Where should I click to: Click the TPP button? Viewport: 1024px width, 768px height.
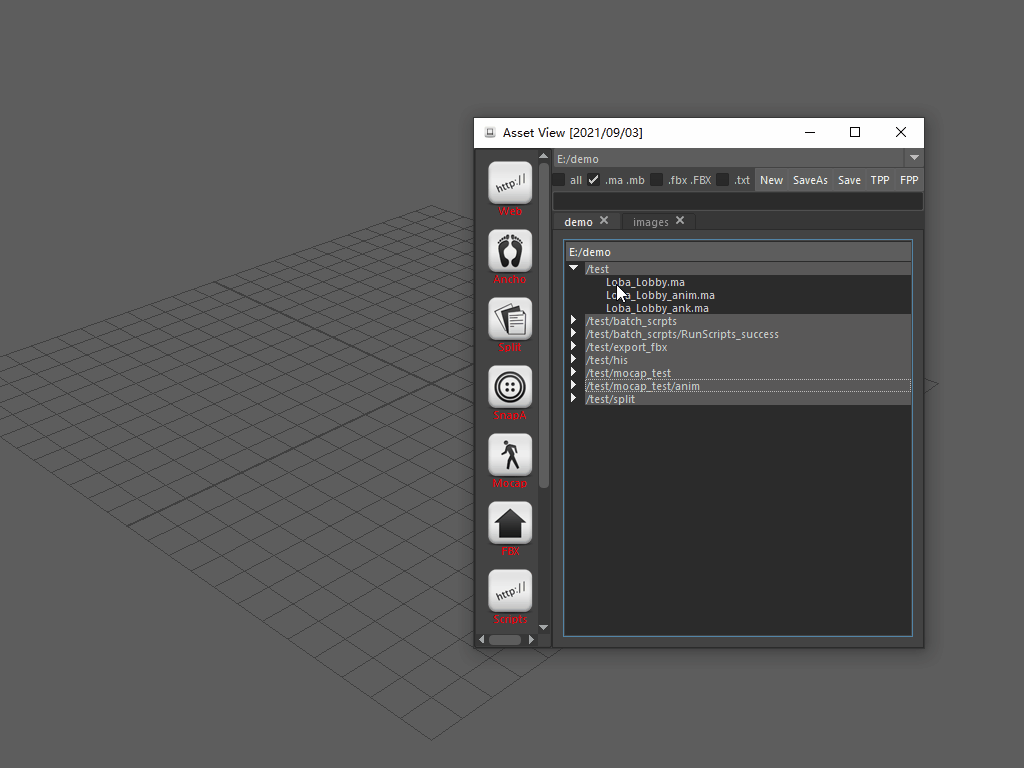coord(880,180)
